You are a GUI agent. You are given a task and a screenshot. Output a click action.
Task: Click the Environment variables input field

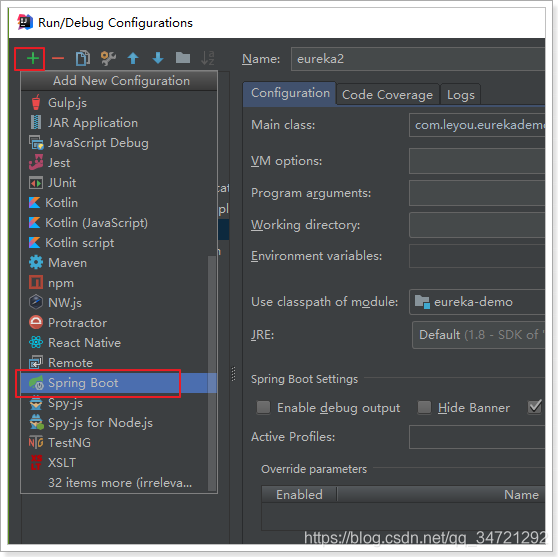[x=477, y=256]
